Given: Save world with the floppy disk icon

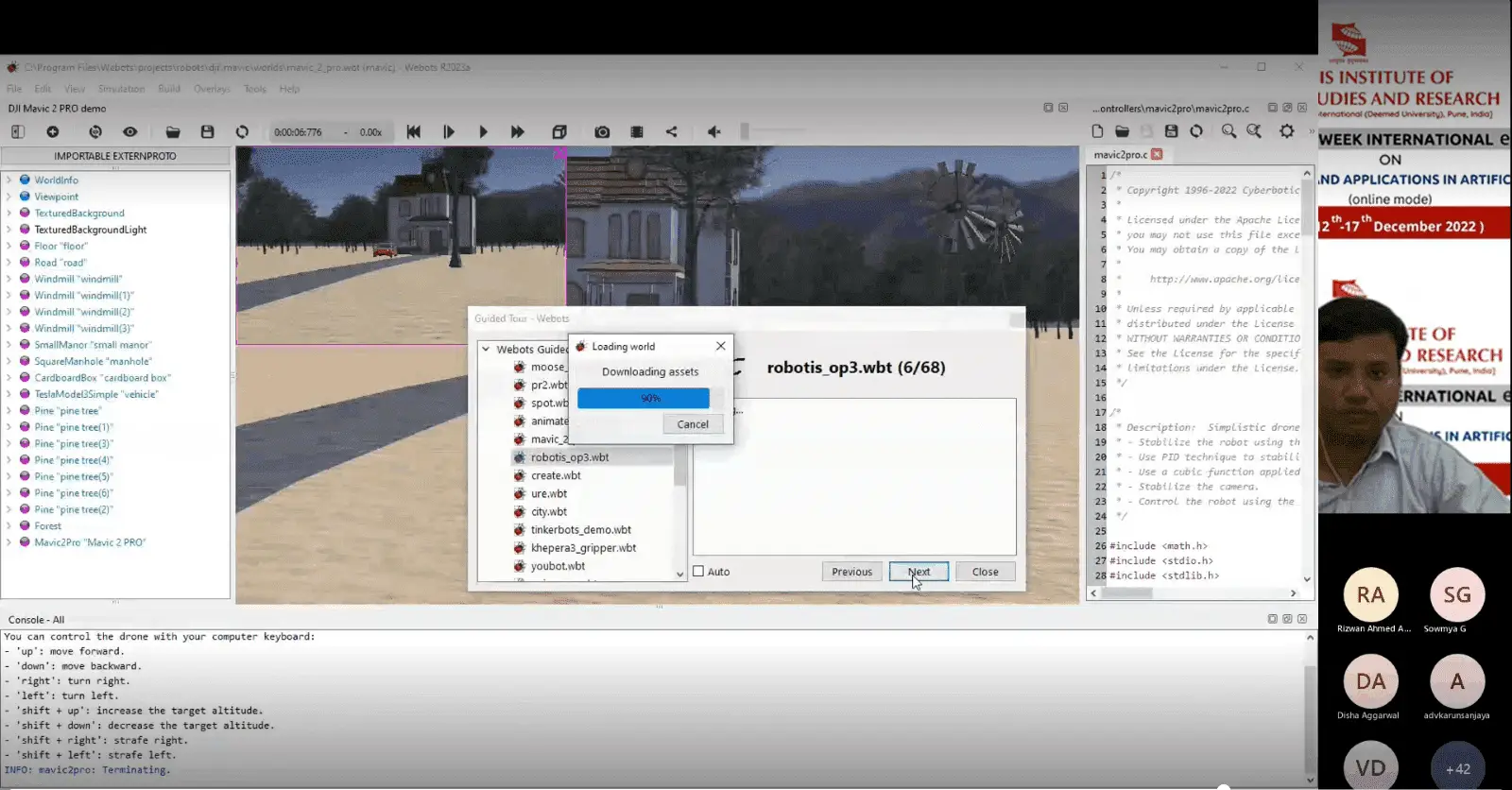Looking at the screenshot, I should 208,132.
